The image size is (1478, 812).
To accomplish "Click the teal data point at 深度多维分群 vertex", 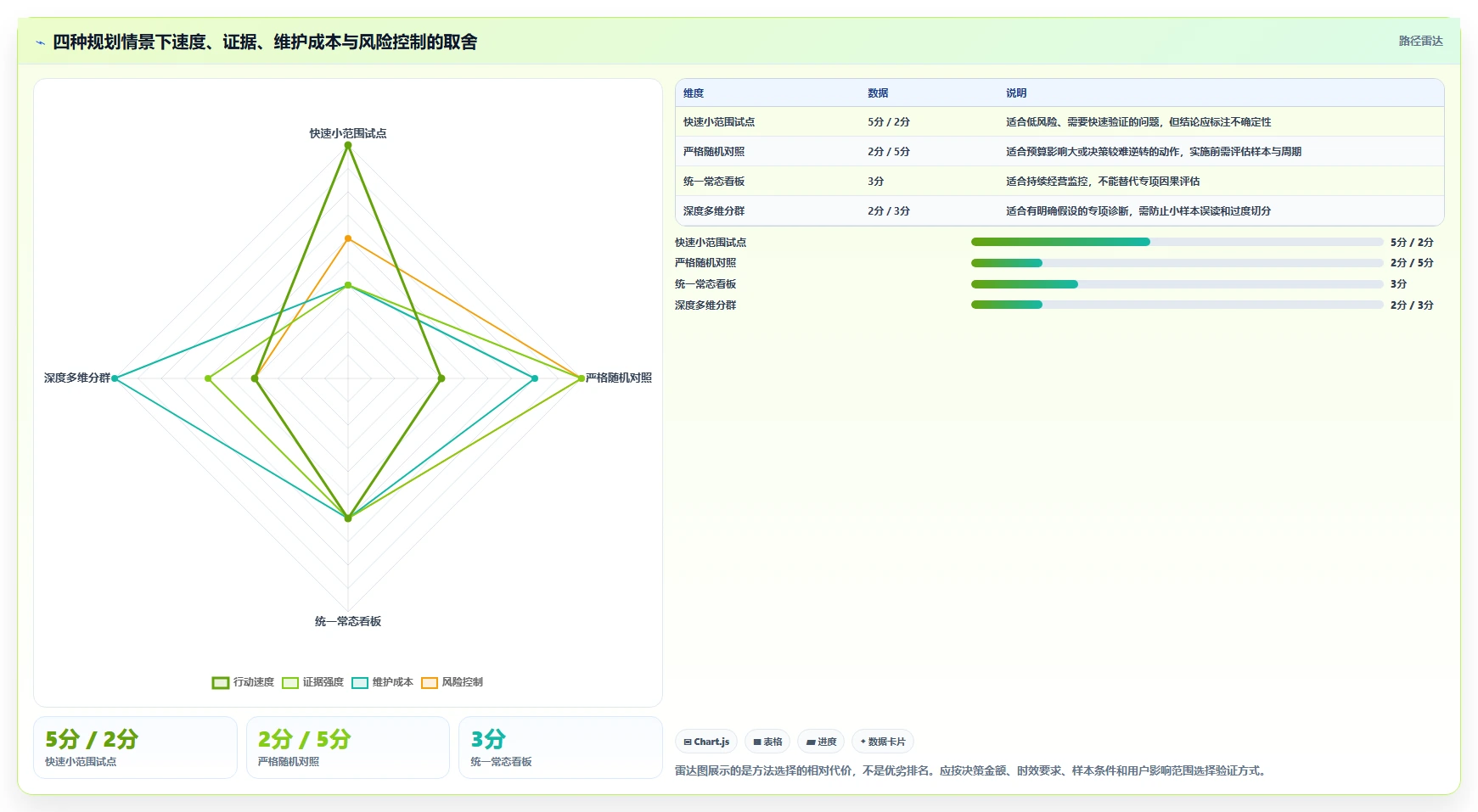I will (115, 378).
